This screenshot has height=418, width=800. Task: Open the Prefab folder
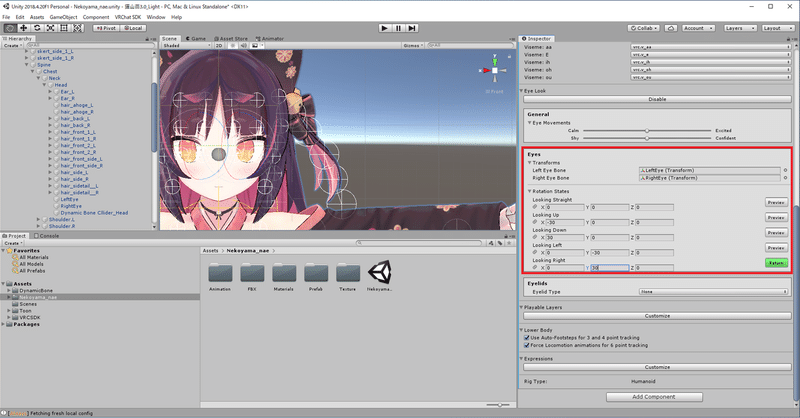(x=316, y=277)
